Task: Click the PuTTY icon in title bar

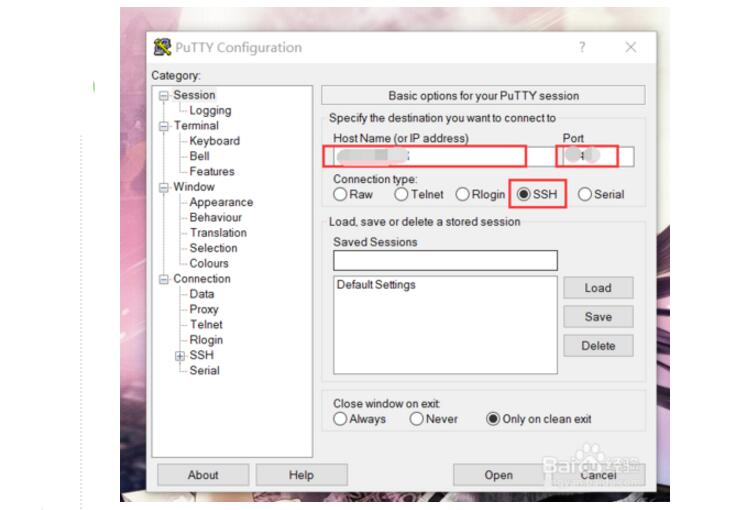Action: [162, 47]
